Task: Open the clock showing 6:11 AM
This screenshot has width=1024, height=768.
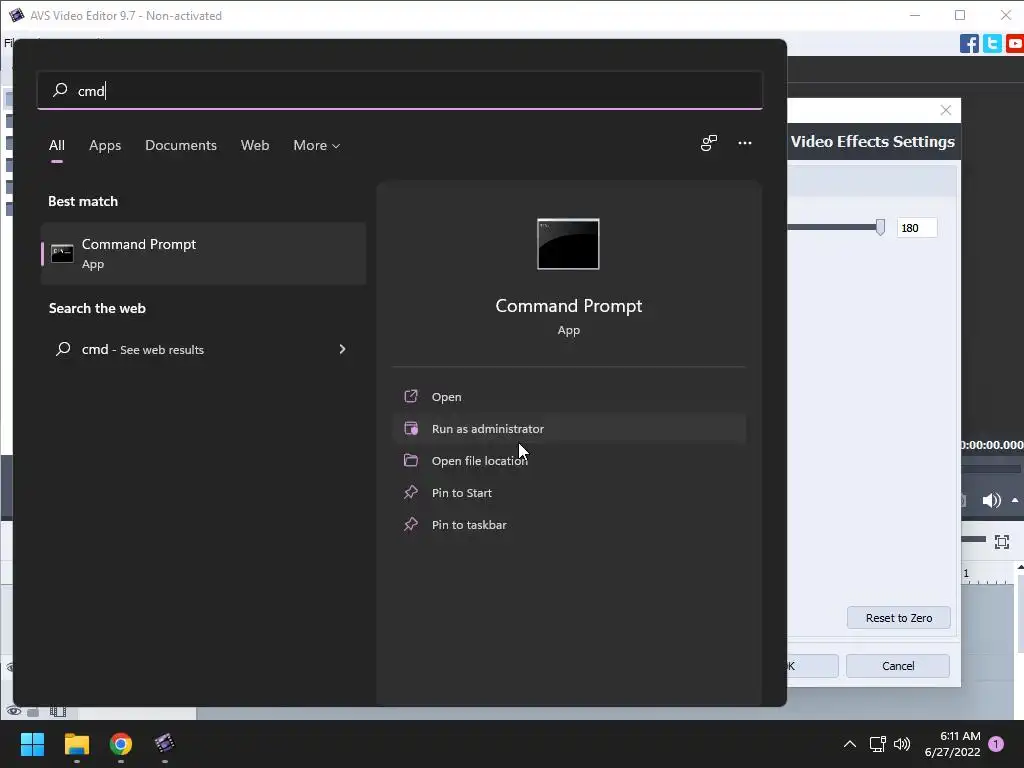Action: point(952,744)
